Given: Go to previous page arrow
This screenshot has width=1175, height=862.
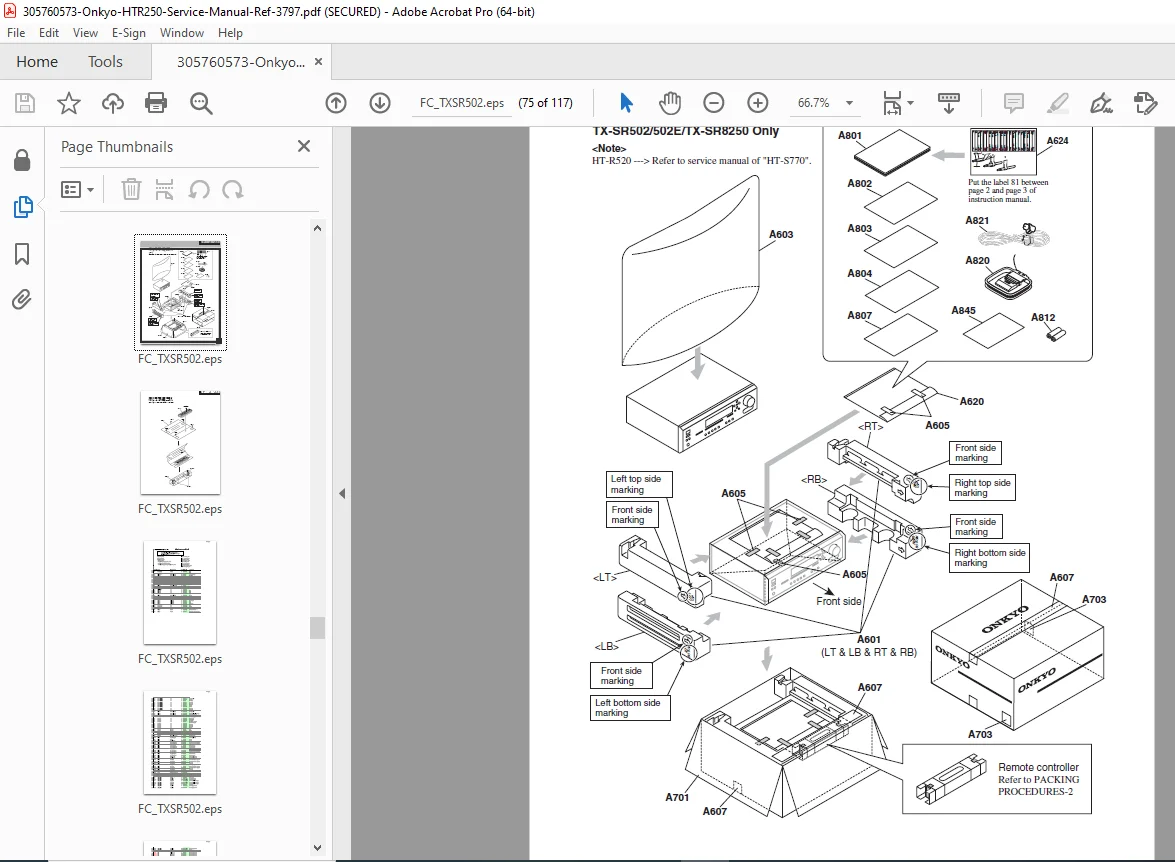Looking at the screenshot, I should pyautogui.click(x=336, y=103).
